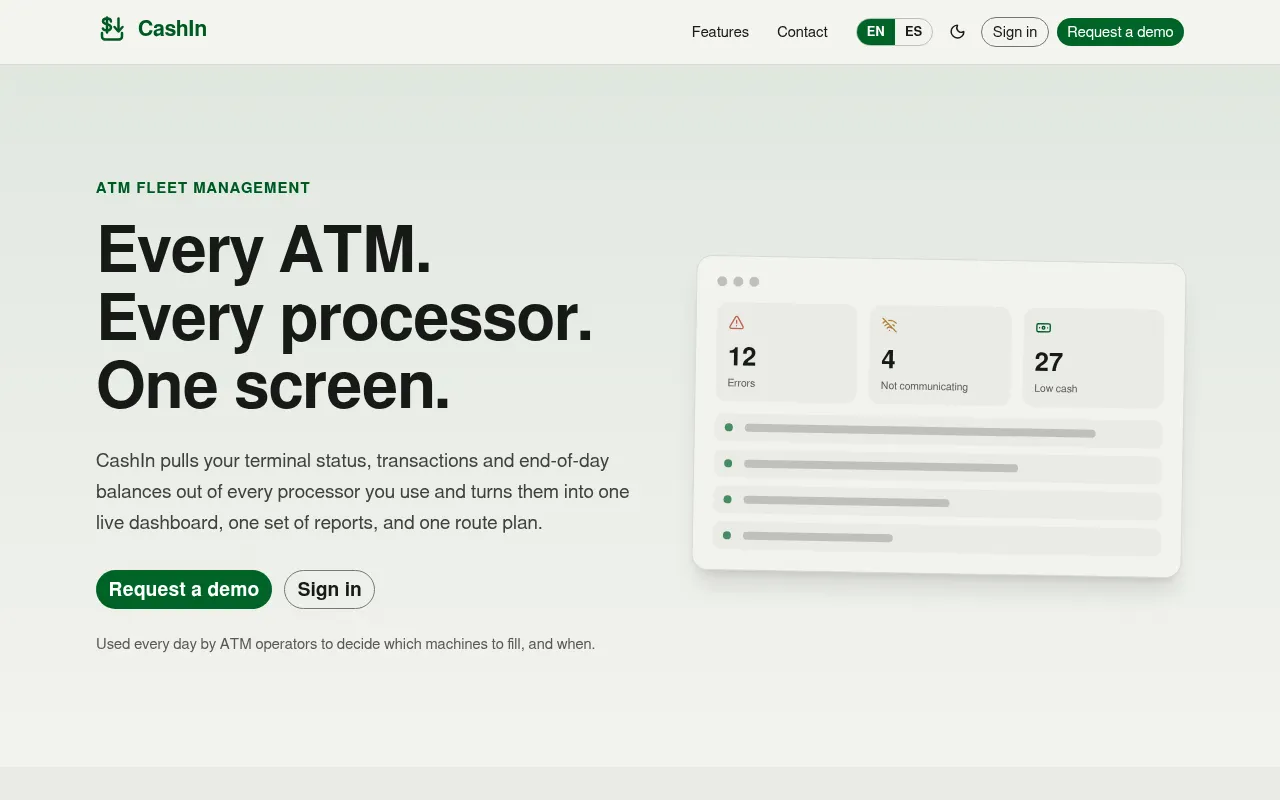
Task: Select the 4 Not communicating value
Action: (x=888, y=359)
